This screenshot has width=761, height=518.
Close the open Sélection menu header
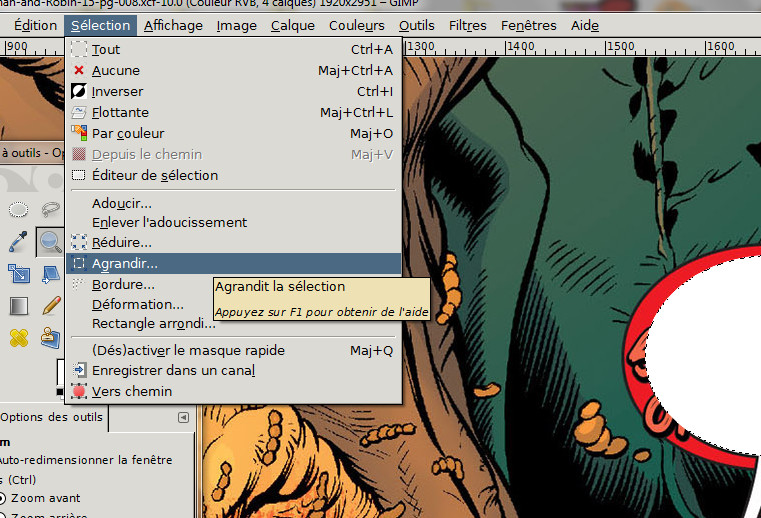click(100, 25)
